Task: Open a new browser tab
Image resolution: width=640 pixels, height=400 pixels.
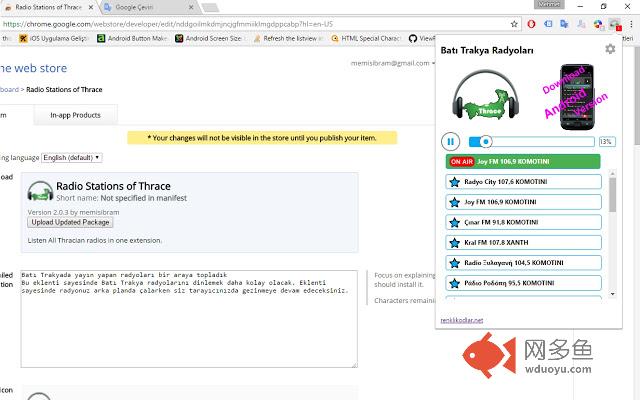Action: coord(210,7)
